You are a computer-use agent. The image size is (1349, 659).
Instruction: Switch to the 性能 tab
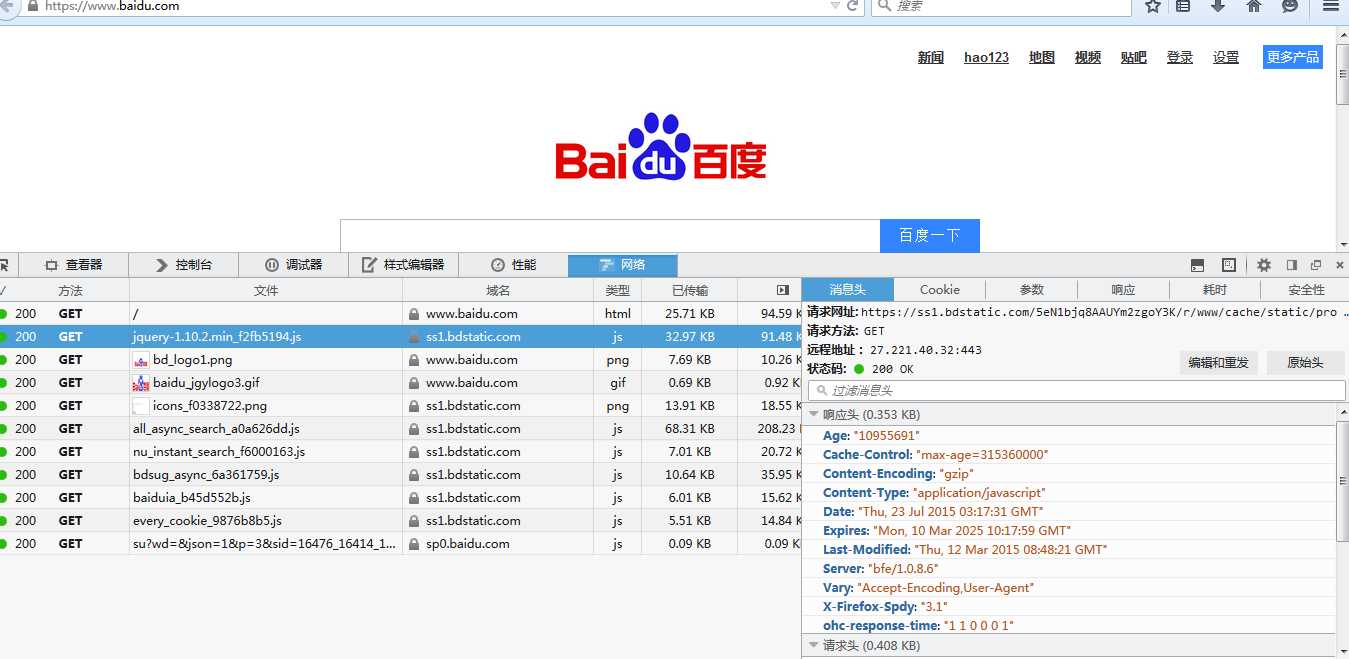[513, 265]
